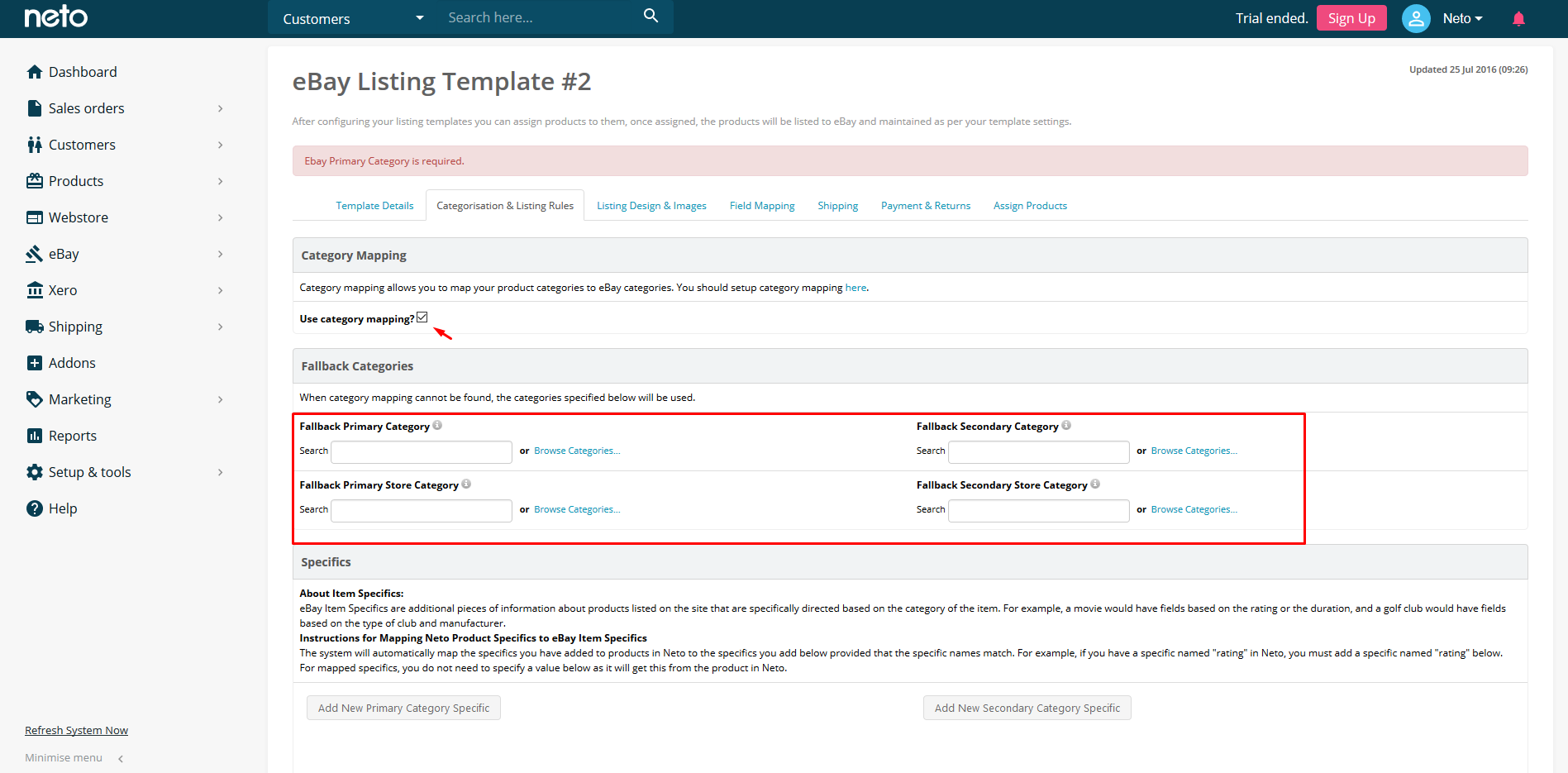The height and width of the screenshot is (773, 1568).
Task: Collapse sidebar with Minimise menu arrow
Action: [121, 758]
